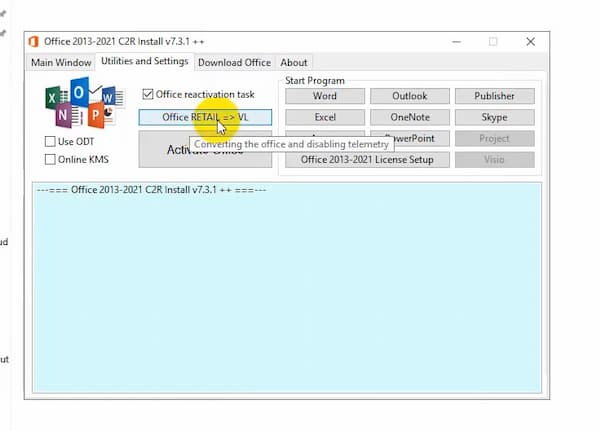Enable the Online KMS checkbox
Image resolution: width=600 pixels, height=431 pixels.
50,159
